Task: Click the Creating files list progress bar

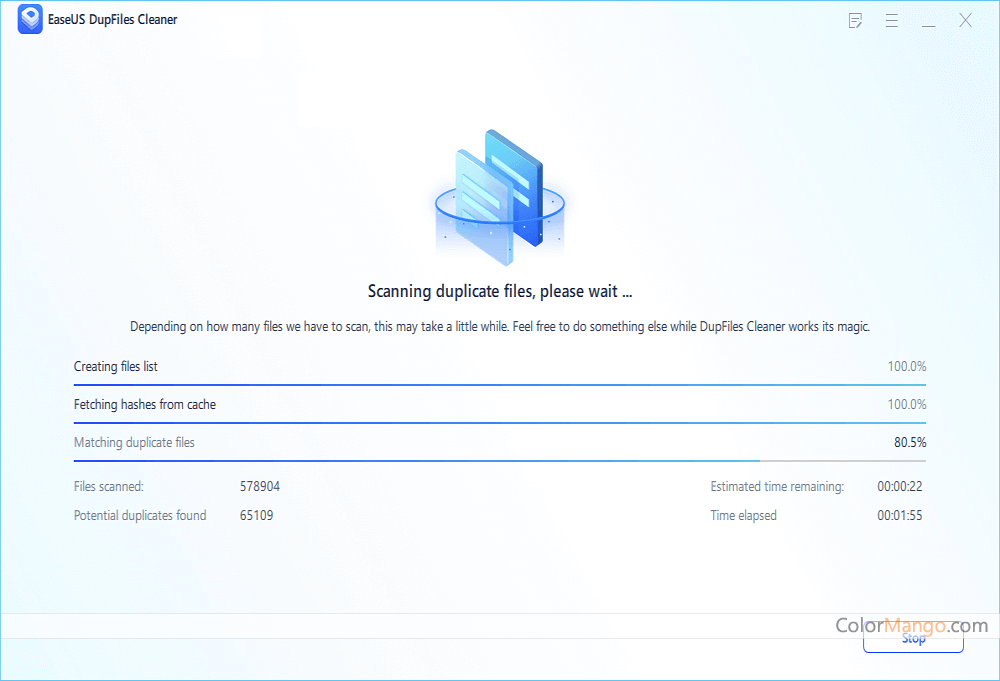Action: (499, 385)
